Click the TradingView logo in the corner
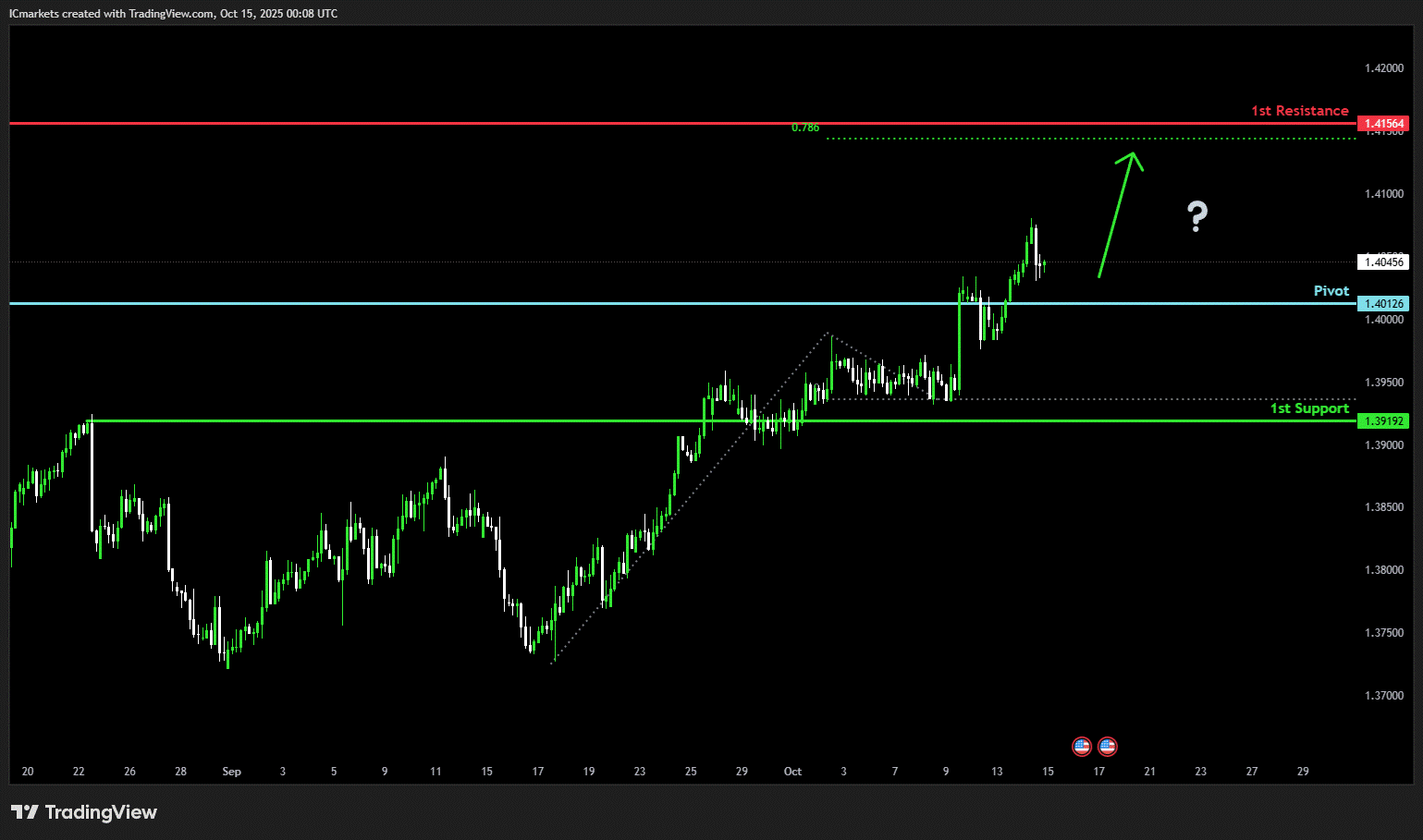1423x840 pixels. pos(84,812)
